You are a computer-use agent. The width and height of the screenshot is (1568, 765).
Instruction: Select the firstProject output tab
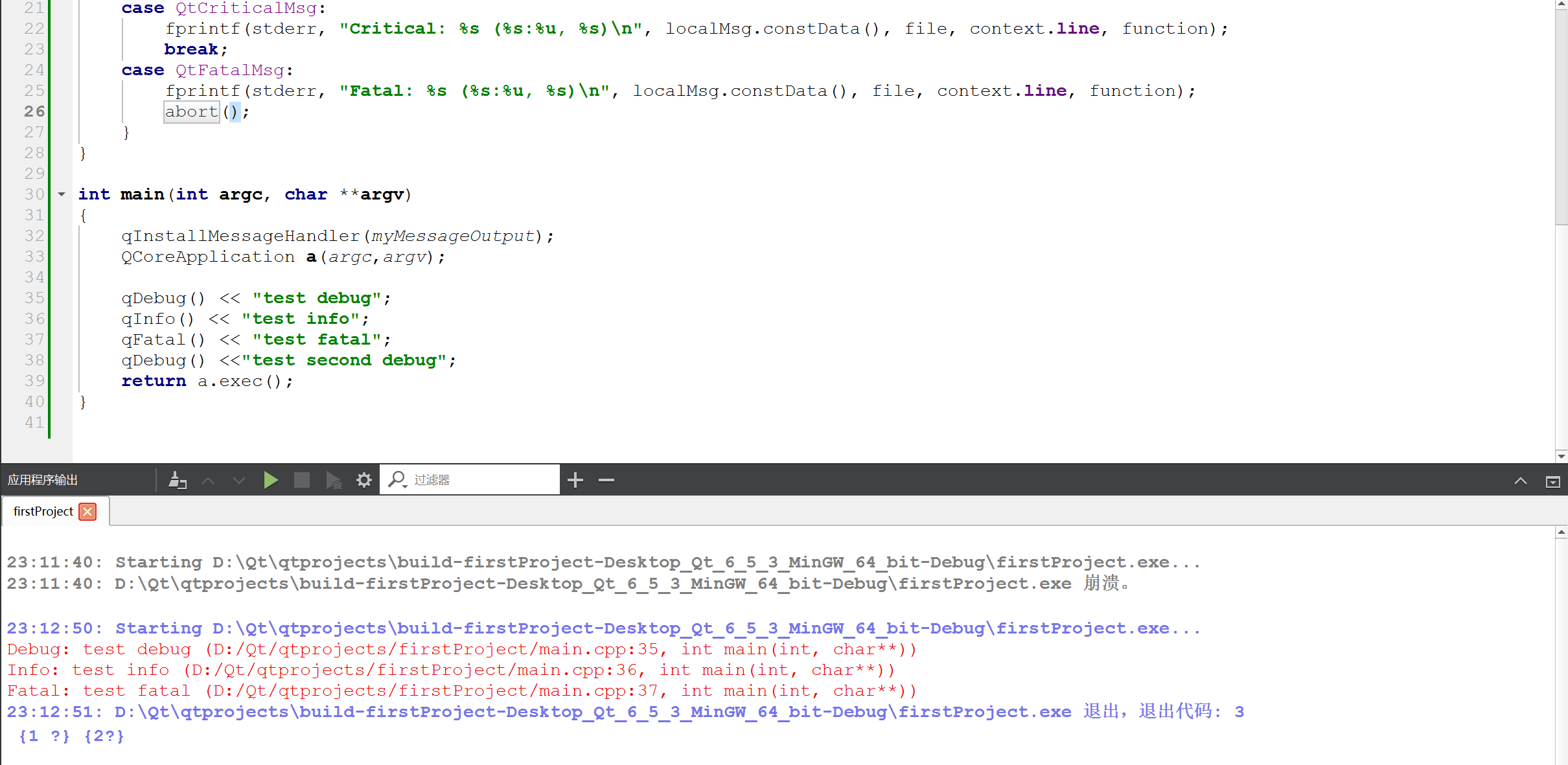[43, 512]
